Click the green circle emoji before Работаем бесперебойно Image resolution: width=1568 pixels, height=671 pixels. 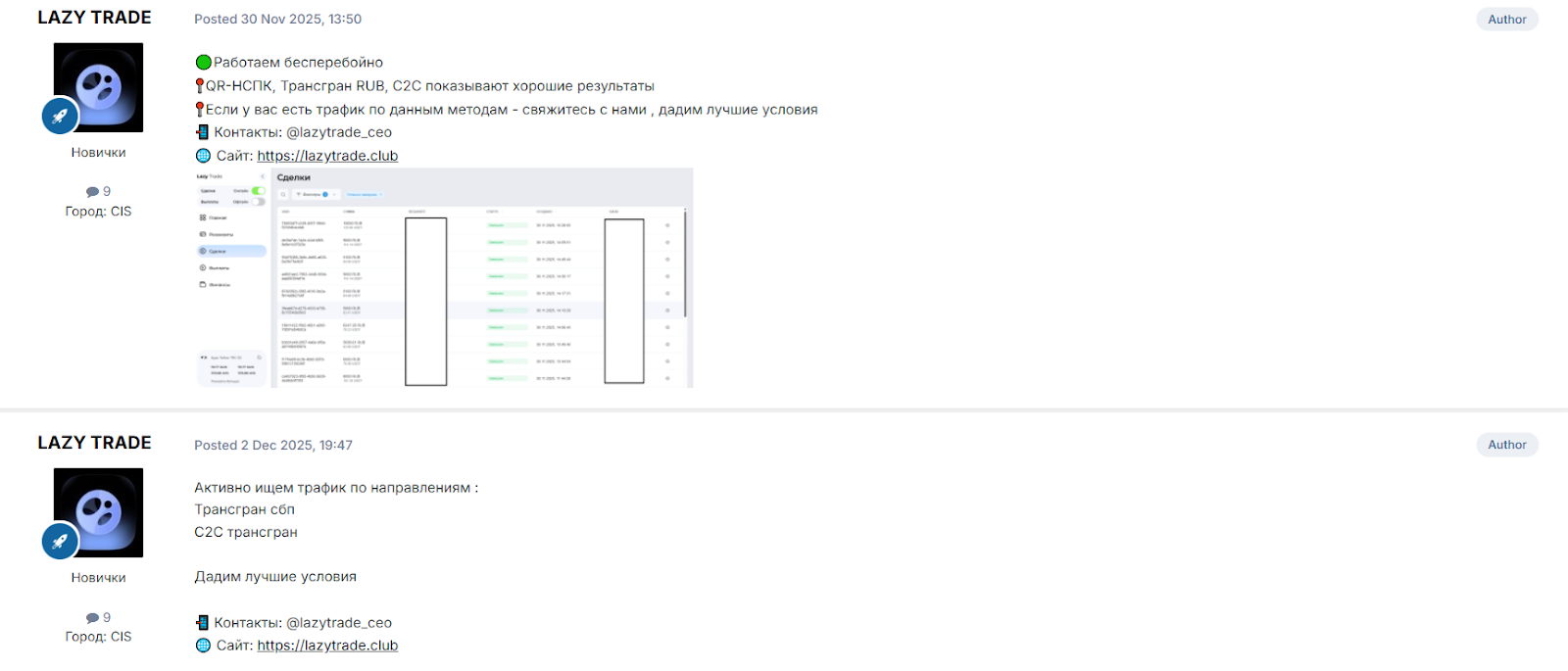[203, 63]
